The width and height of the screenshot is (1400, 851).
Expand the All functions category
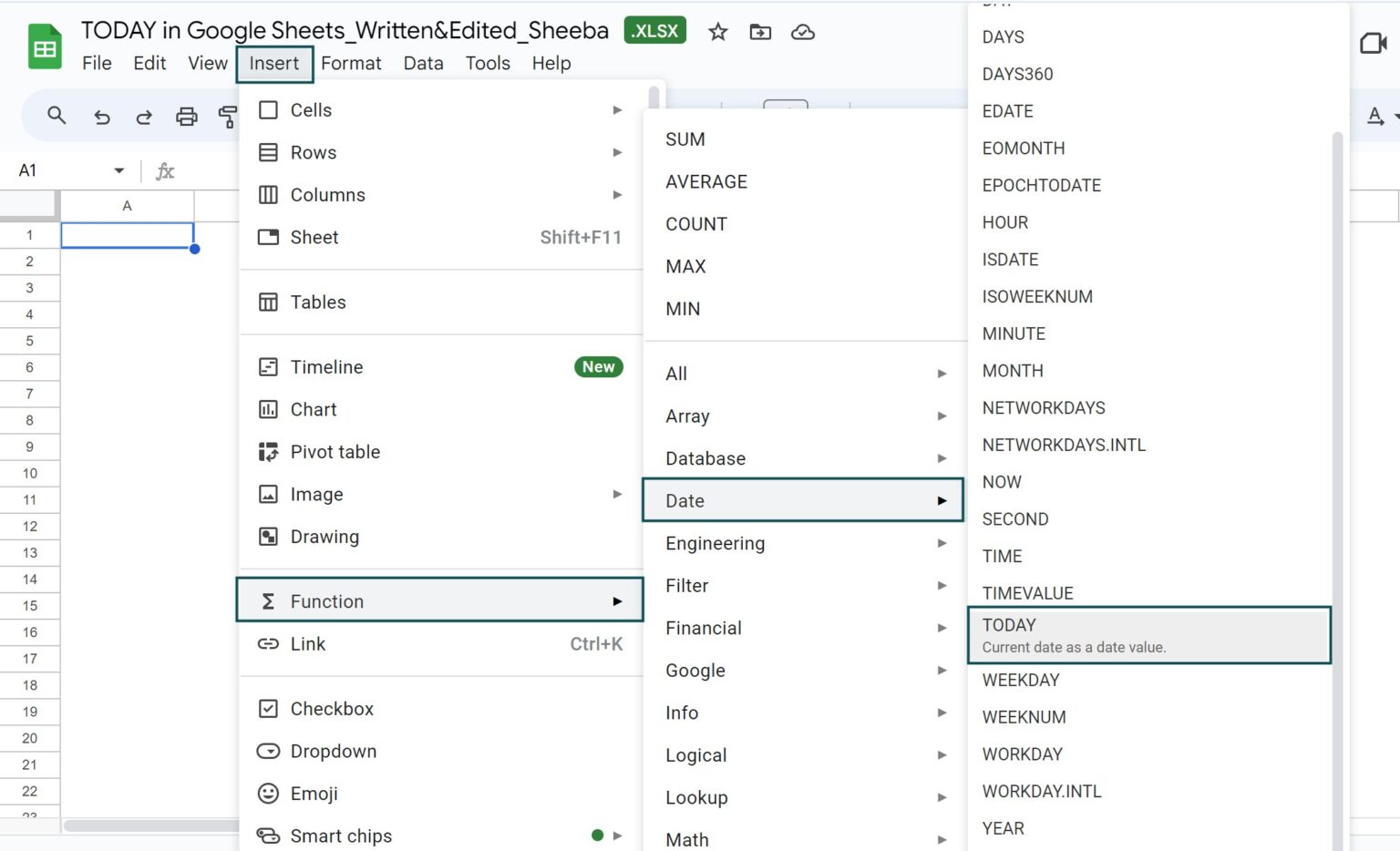click(805, 374)
